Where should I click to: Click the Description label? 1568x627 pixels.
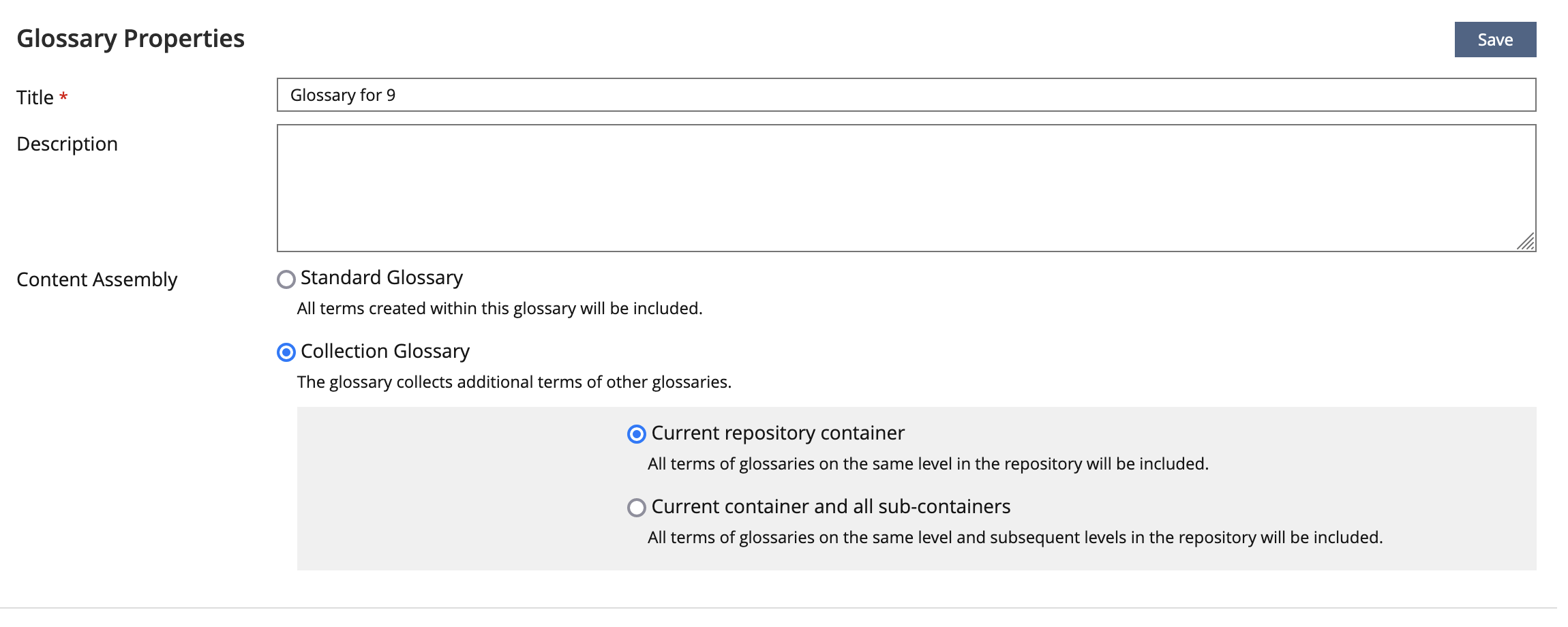point(67,143)
